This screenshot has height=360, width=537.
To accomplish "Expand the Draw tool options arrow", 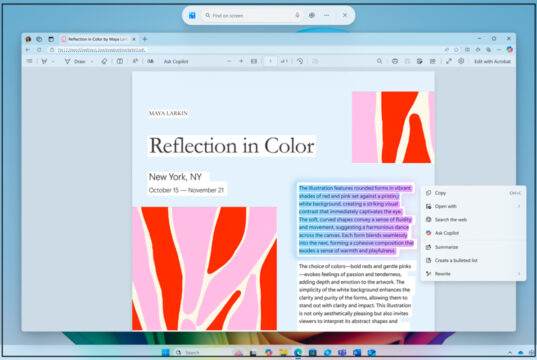I will 92,62.
